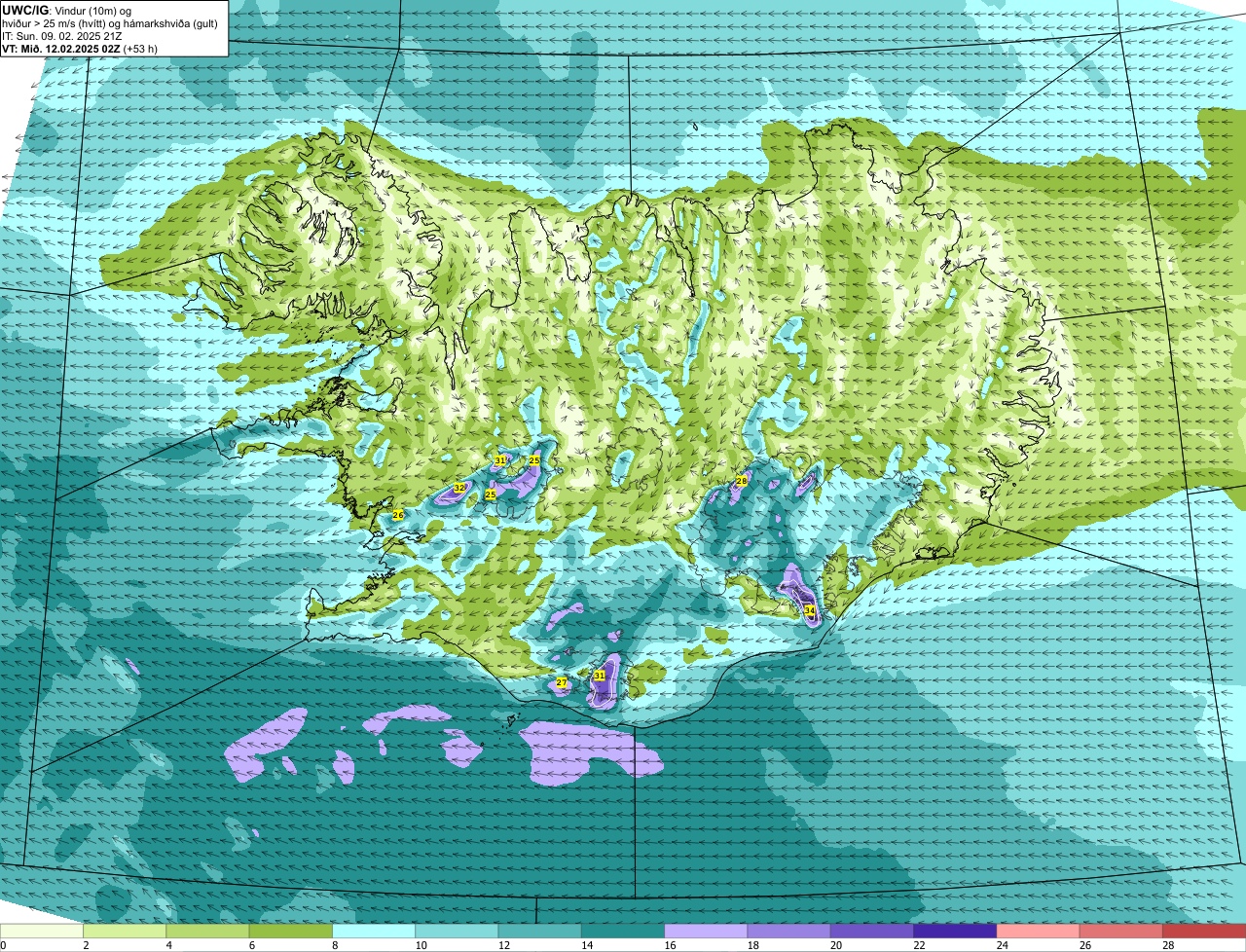
Task: Click the gust label 31 nearest label 32
Action: point(499,460)
